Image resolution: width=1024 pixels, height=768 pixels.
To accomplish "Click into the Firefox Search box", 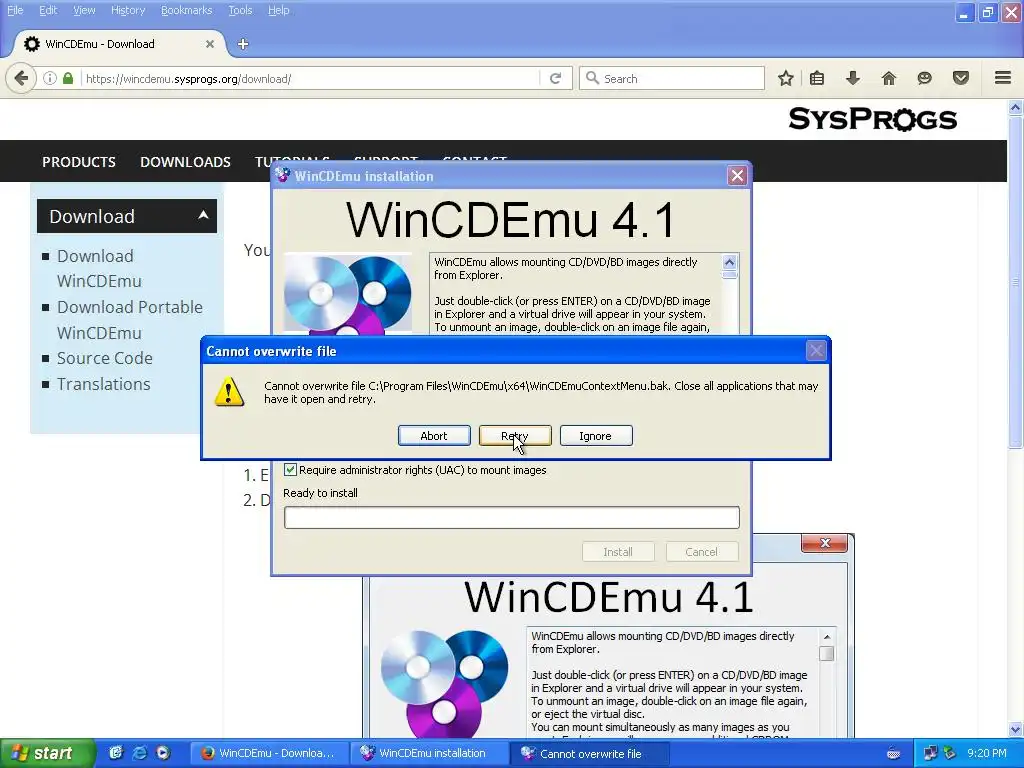I will 671,78.
